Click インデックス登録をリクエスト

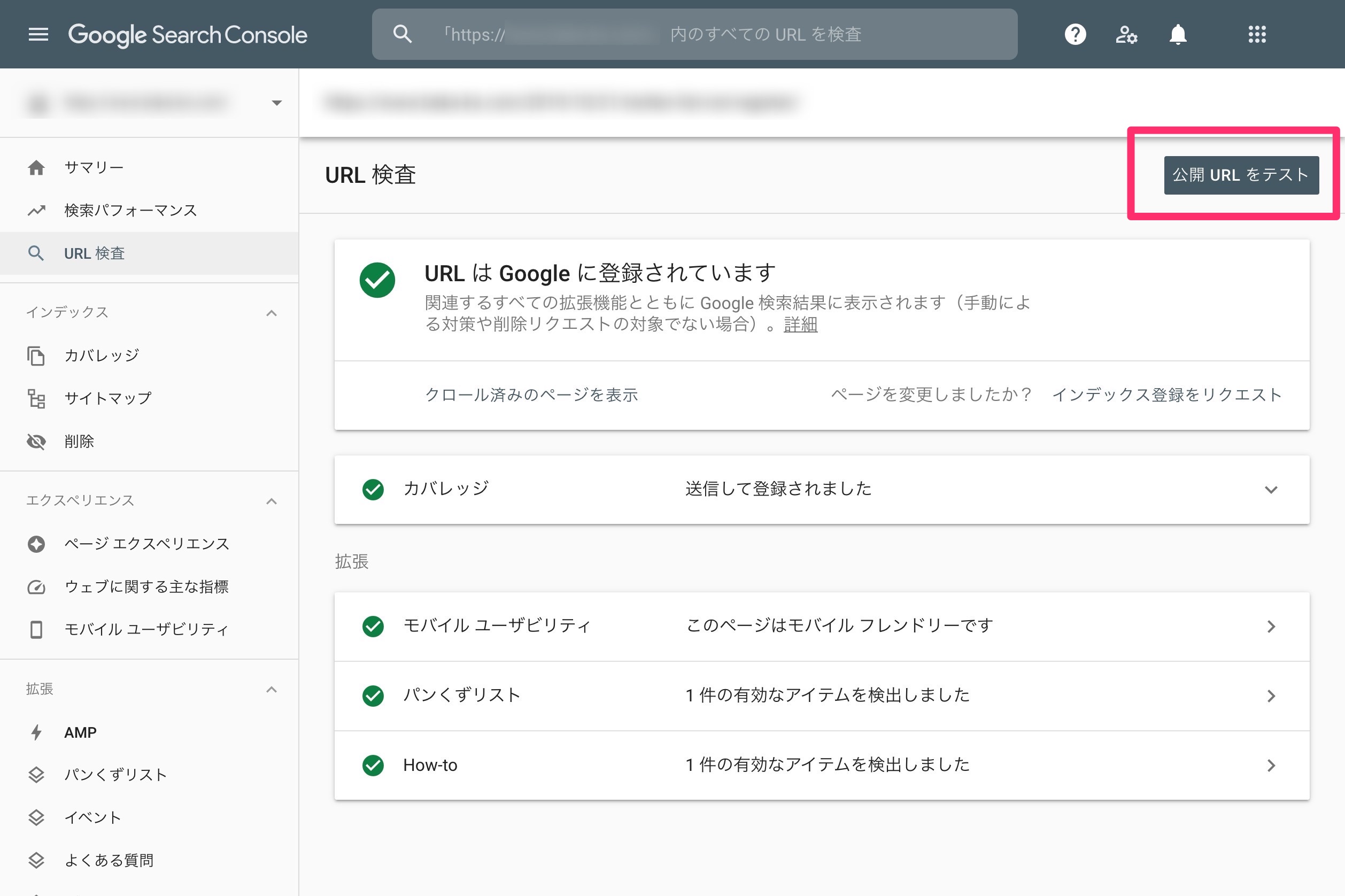click(x=1167, y=395)
